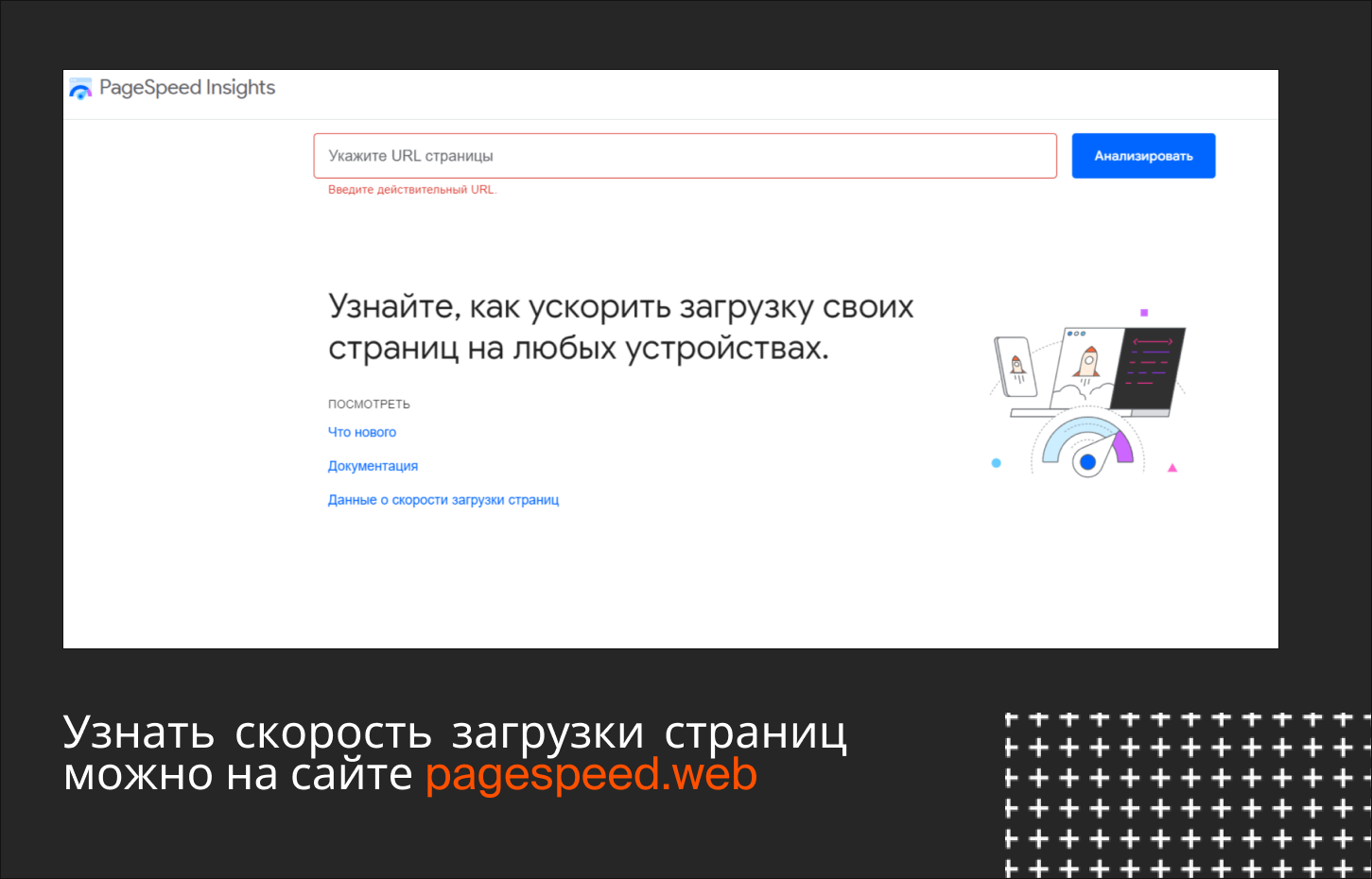Image resolution: width=1372 pixels, height=879 pixels.
Task: Click the heading Узнайте, как ускорить загрузку
Action: coord(621,327)
